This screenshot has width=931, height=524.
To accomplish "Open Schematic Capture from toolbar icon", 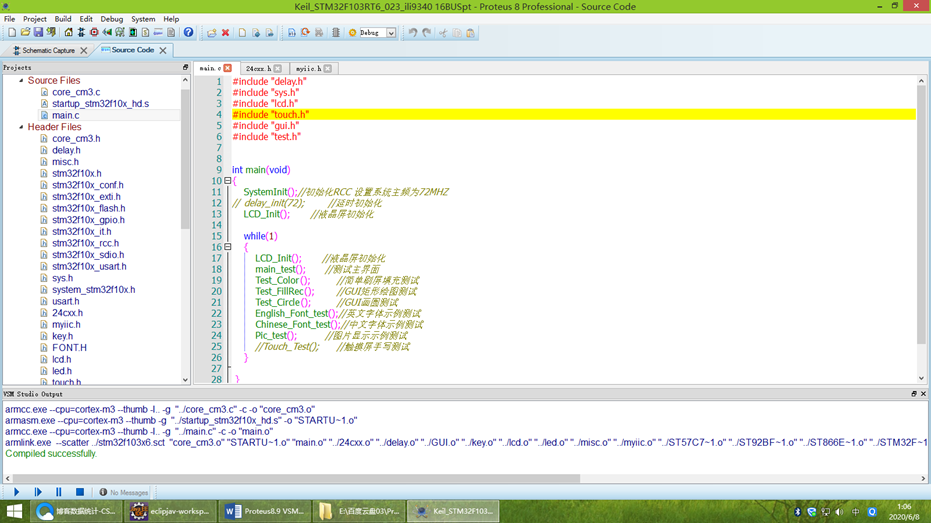I will tap(81, 33).
